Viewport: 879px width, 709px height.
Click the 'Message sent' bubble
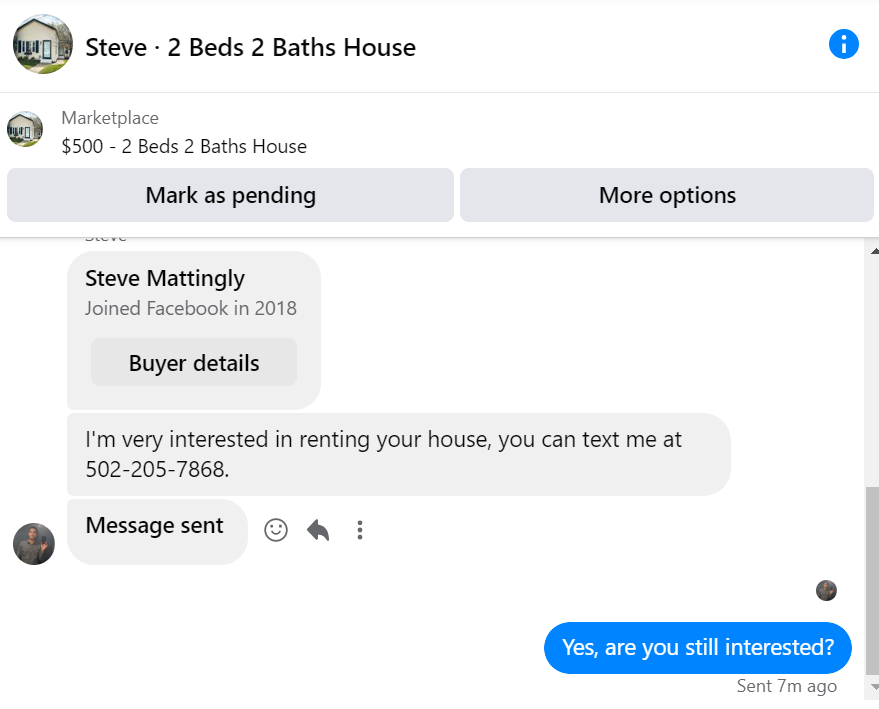156,527
